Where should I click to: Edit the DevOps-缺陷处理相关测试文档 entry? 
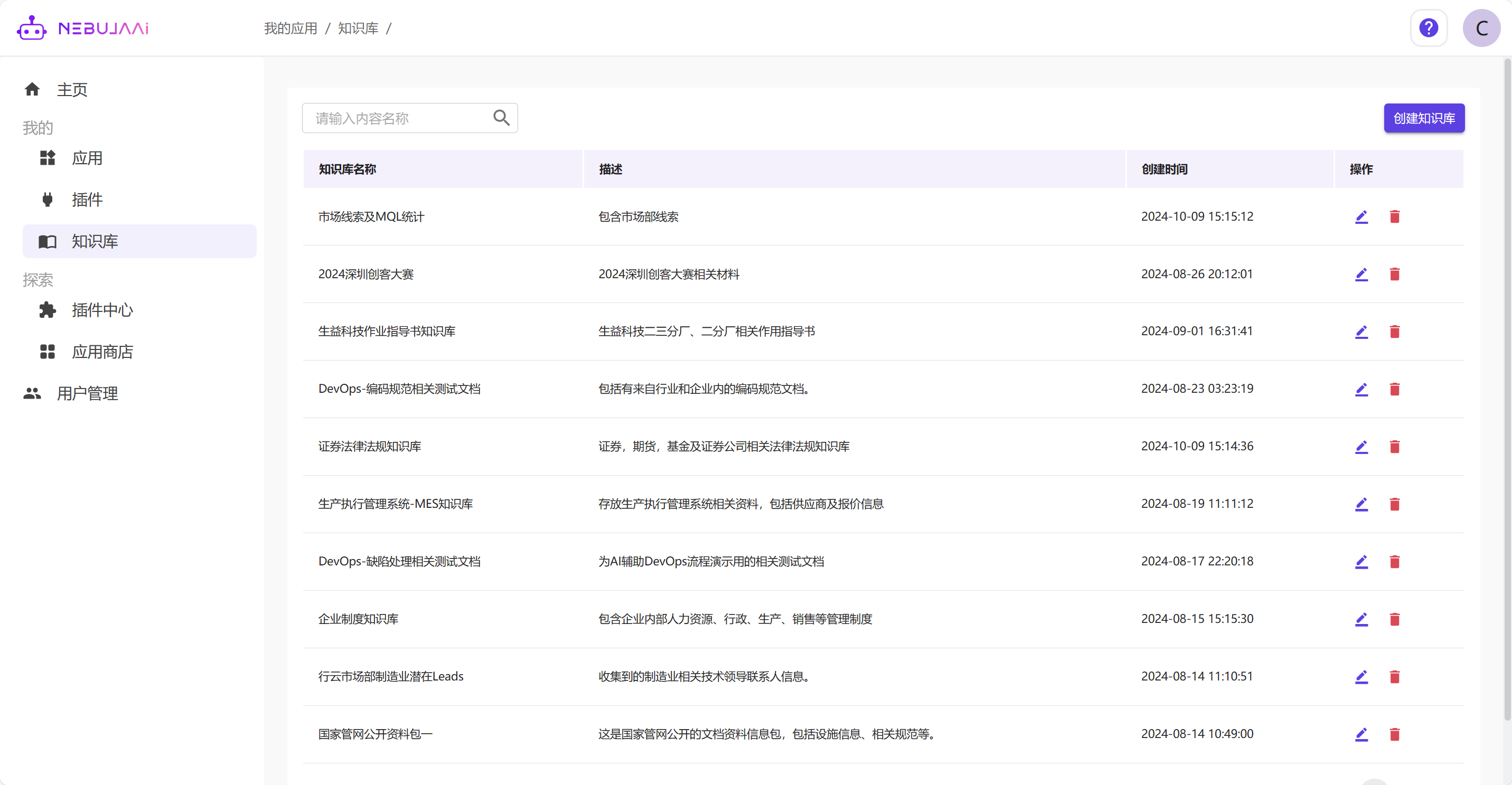[1361, 562]
